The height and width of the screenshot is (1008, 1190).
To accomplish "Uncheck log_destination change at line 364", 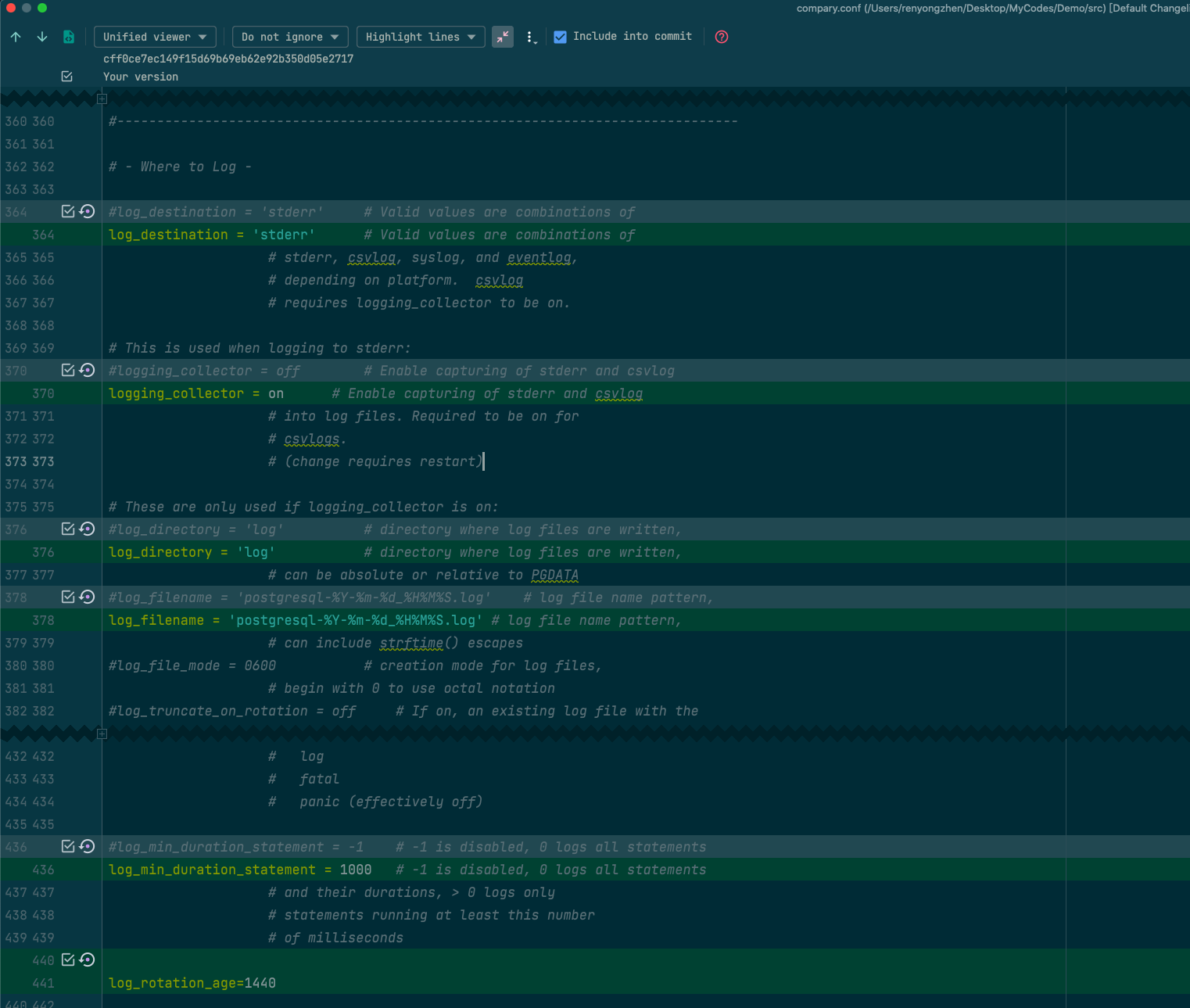I will [68, 211].
